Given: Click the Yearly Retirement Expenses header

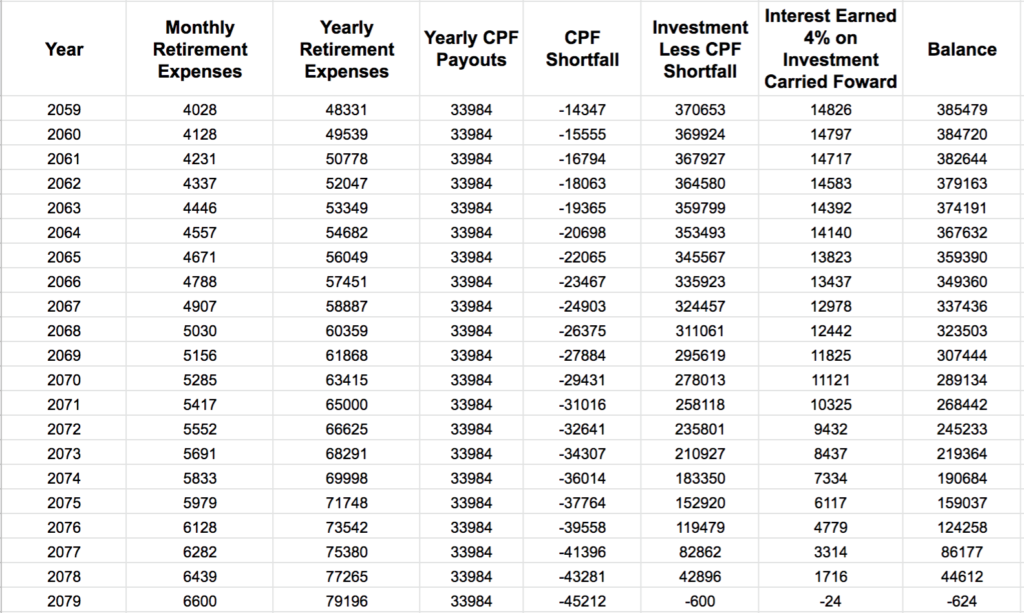Looking at the screenshot, I should coord(346,49).
